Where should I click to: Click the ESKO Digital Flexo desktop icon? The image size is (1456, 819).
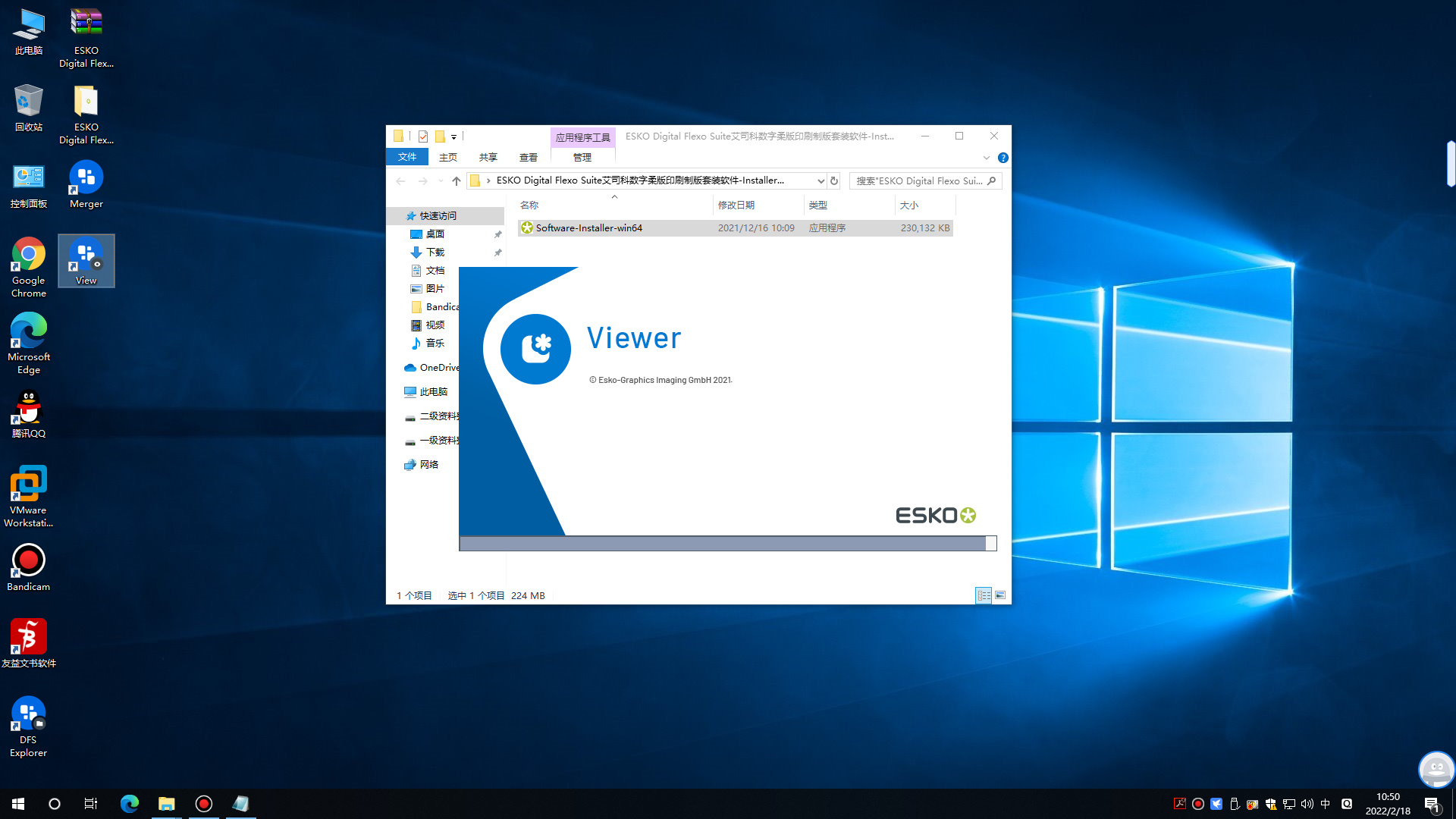[x=85, y=36]
